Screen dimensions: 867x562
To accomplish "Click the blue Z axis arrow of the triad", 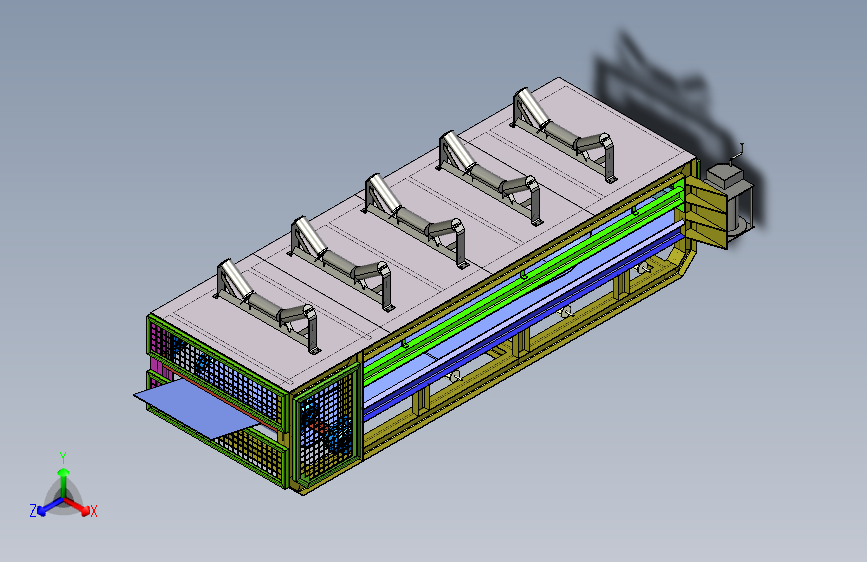I will coord(49,506).
